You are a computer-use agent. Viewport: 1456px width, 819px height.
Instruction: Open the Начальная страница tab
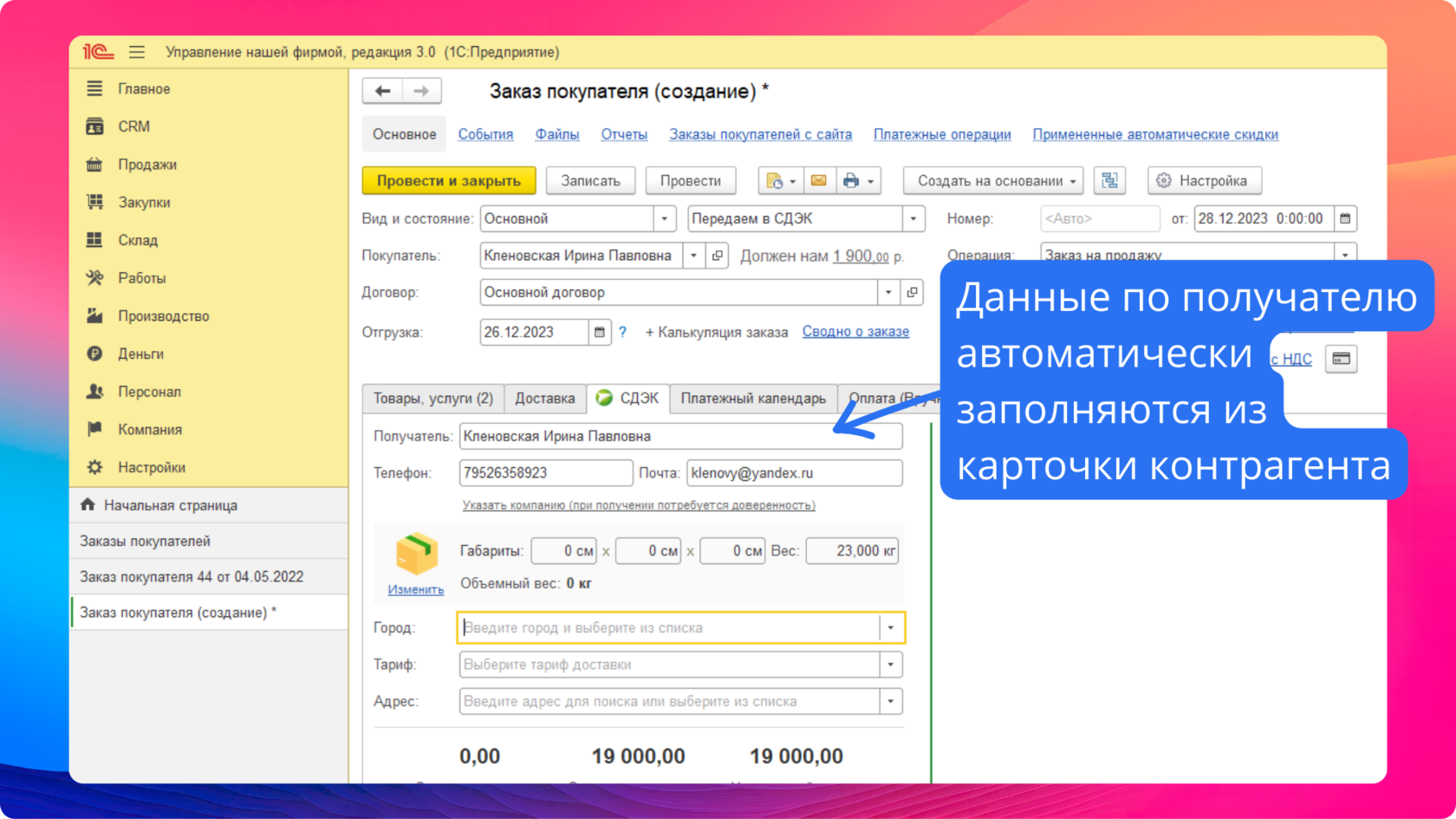[209, 505]
